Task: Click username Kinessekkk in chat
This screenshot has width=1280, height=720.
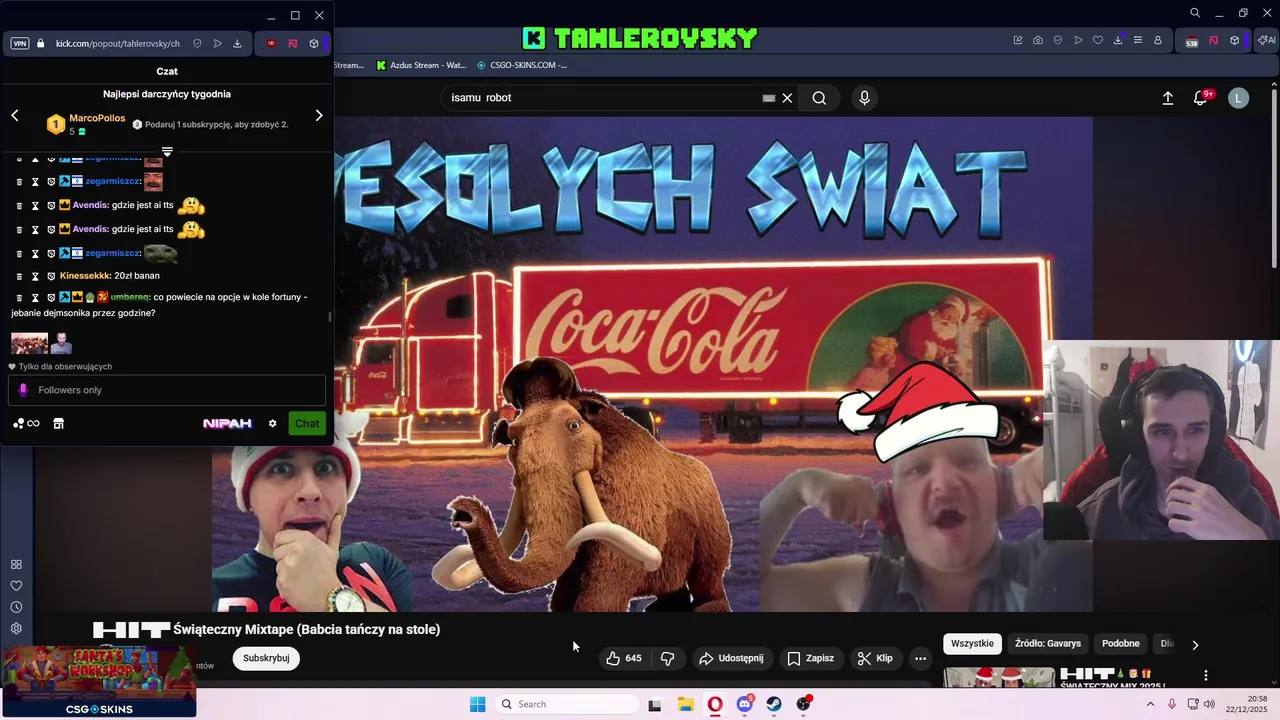Action: pos(85,276)
